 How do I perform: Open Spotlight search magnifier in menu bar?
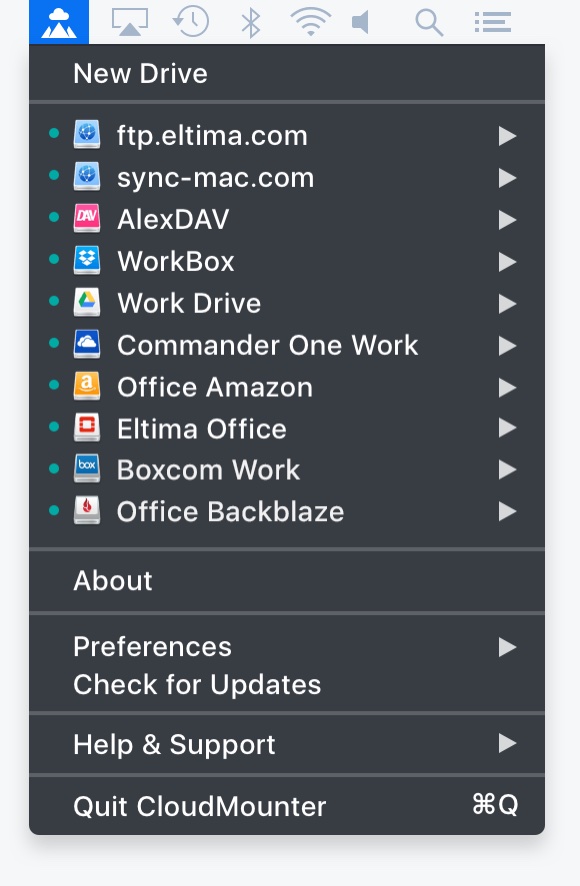[x=429, y=23]
